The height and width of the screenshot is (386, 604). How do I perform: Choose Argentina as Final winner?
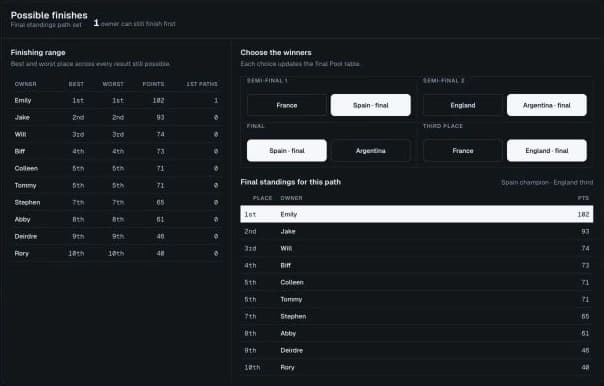pos(371,151)
